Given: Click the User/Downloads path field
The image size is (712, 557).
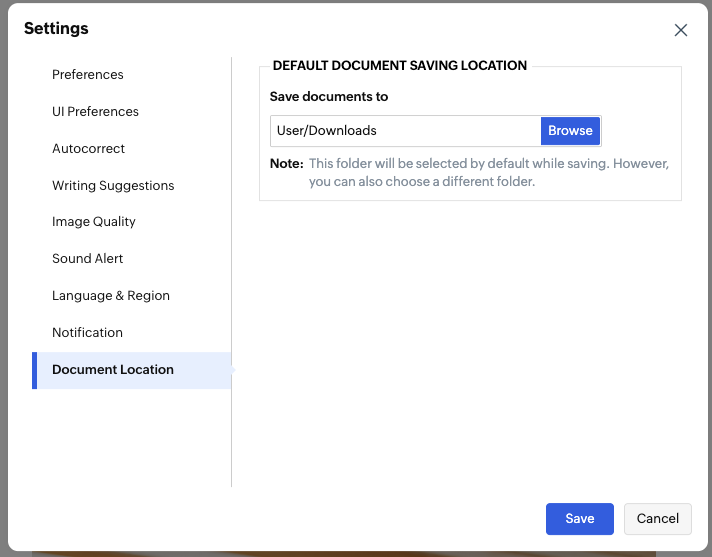Looking at the screenshot, I should (405, 131).
